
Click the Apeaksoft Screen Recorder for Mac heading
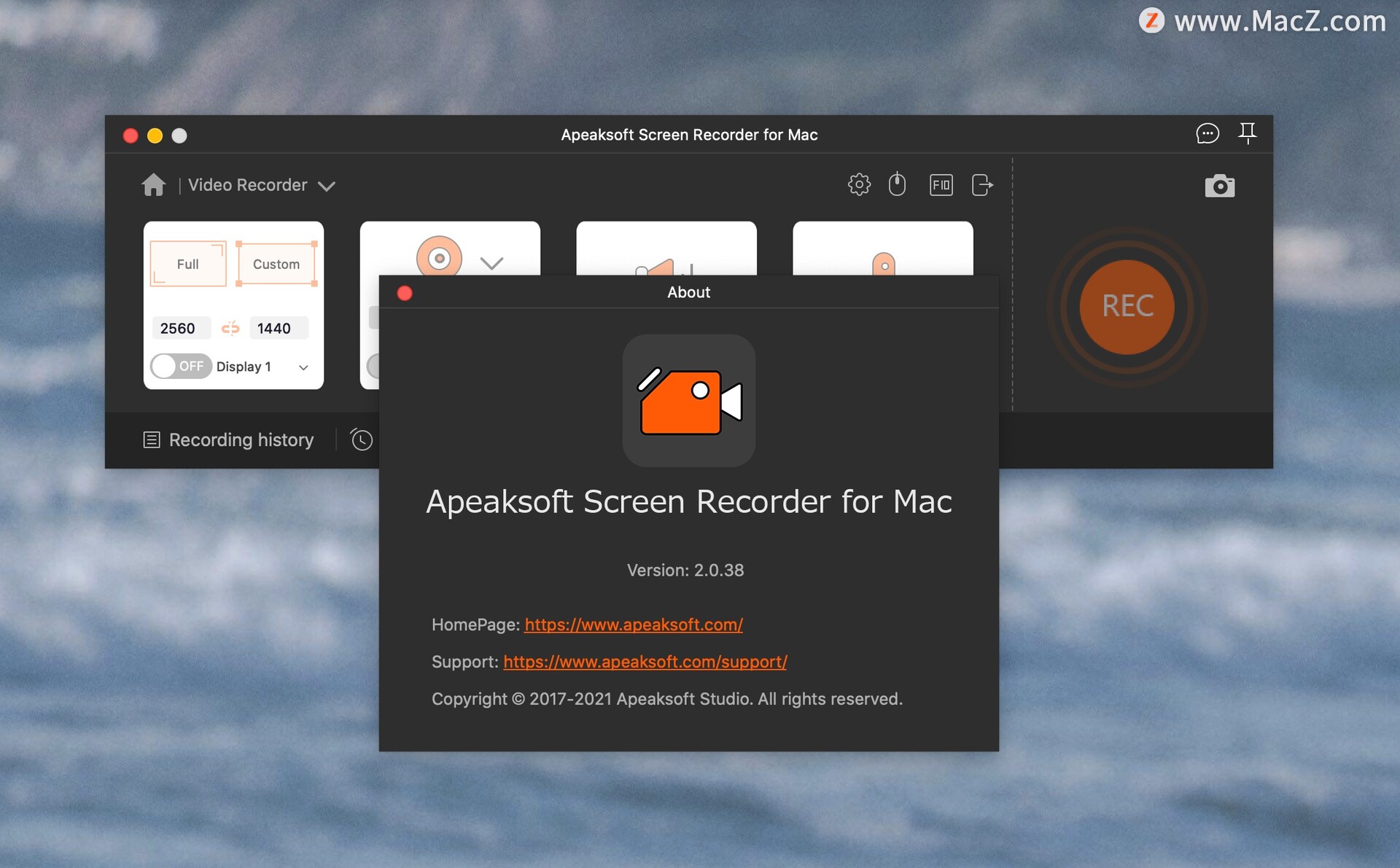(x=689, y=501)
